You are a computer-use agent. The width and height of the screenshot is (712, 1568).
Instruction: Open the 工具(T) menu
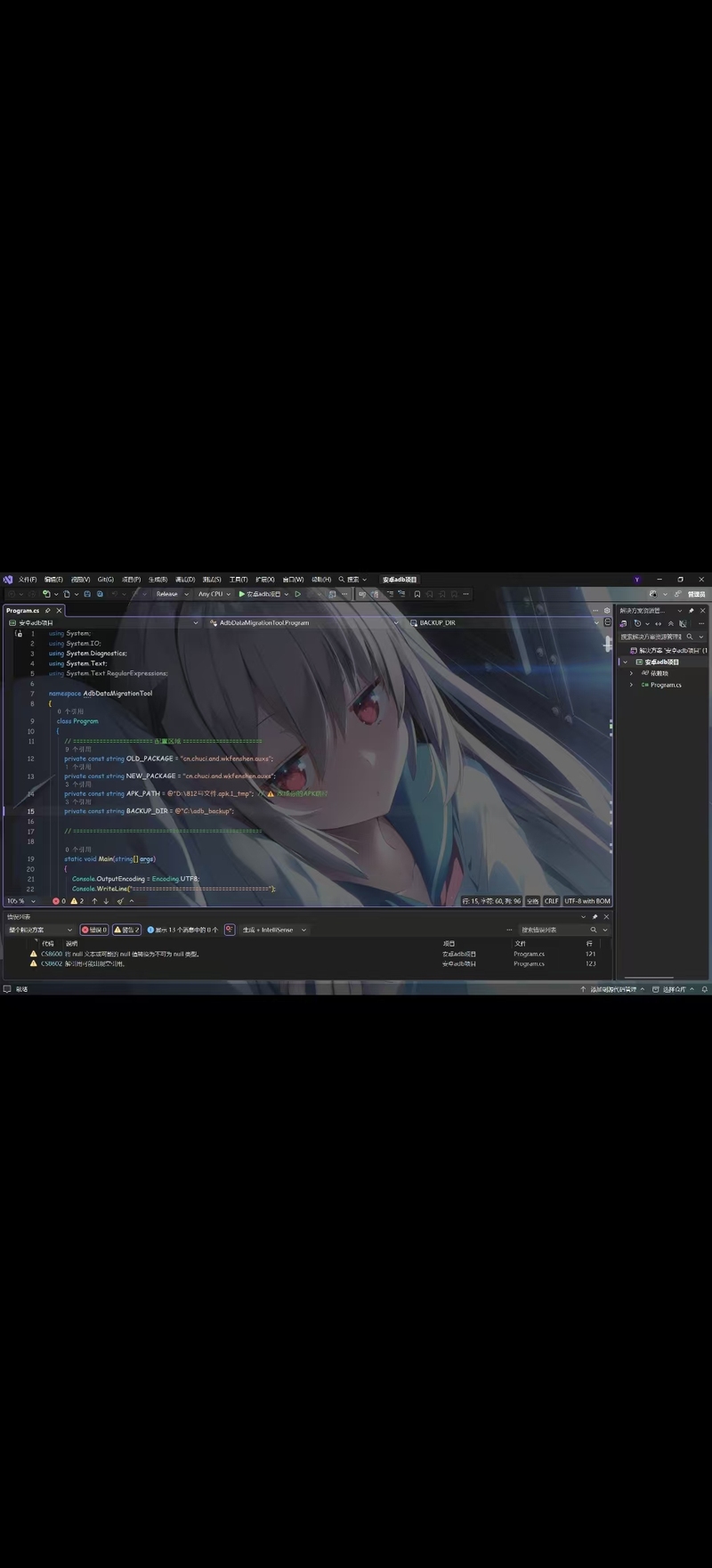click(239, 580)
